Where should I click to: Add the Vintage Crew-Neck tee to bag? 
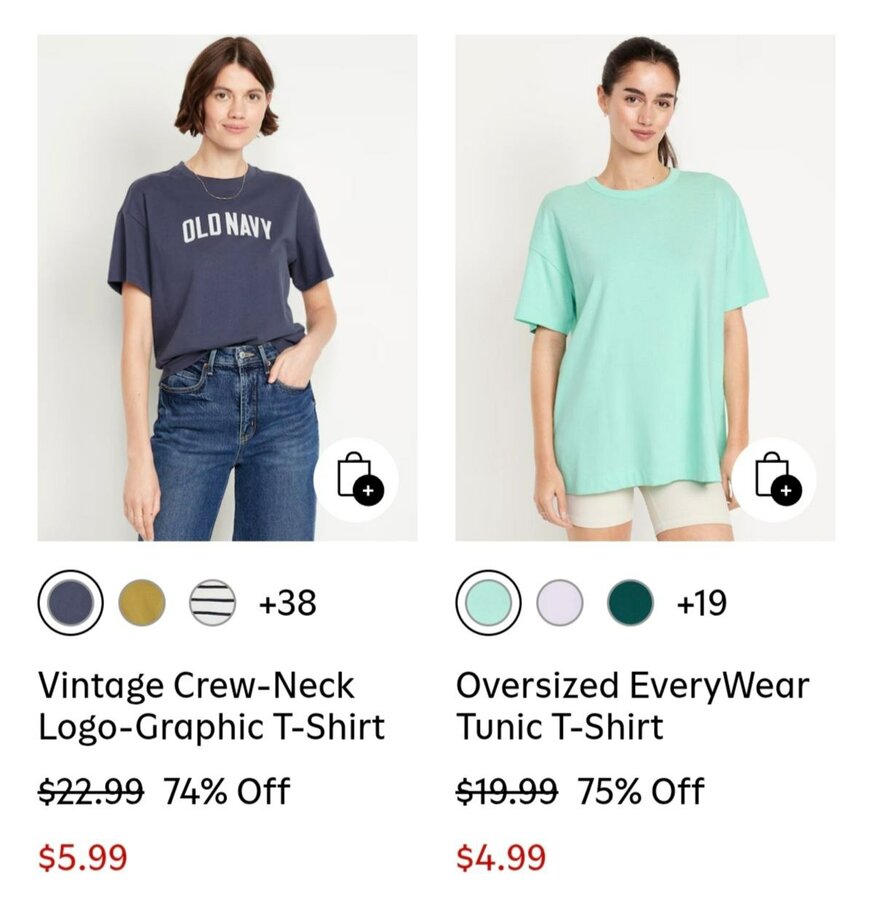pos(356,479)
